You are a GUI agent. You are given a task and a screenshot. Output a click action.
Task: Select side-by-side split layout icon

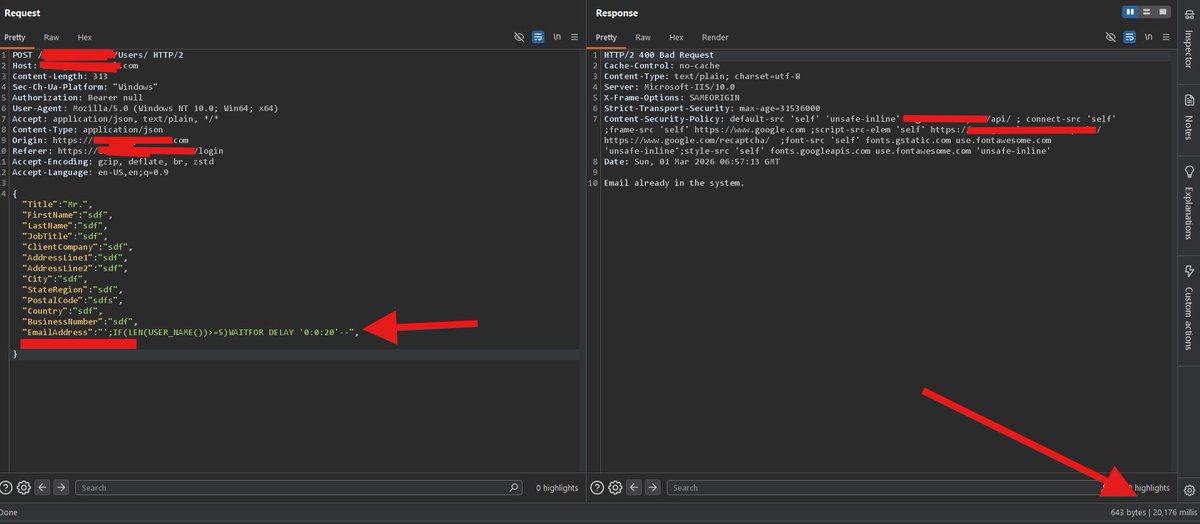coord(1131,12)
